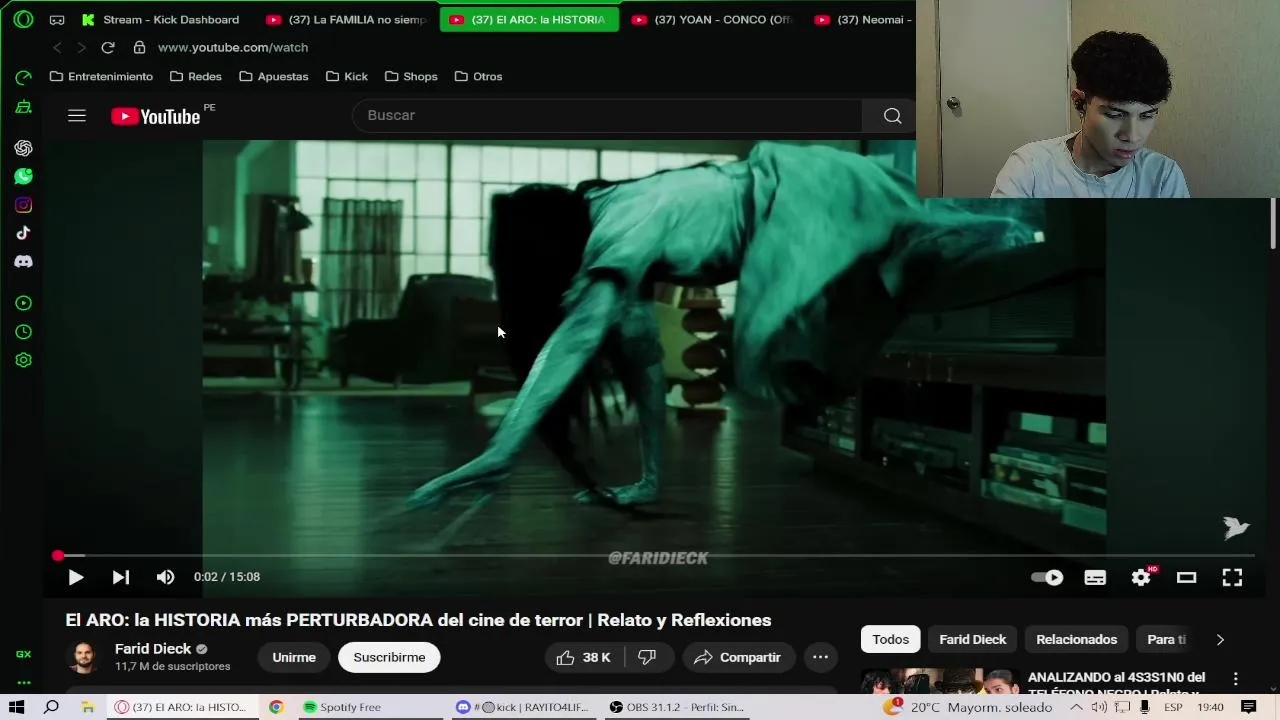Enter fullscreen video mode
This screenshot has width=1280, height=720.
[x=1232, y=577]
